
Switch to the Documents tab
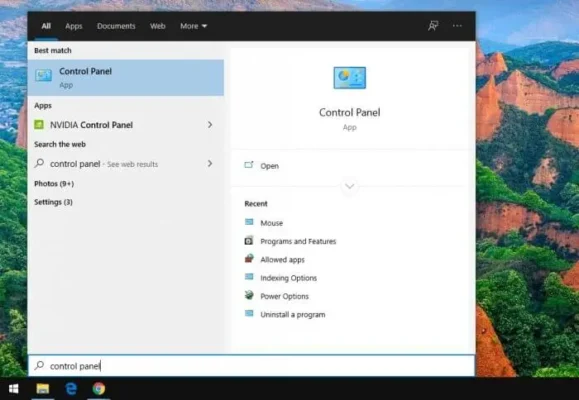(116, 26)
